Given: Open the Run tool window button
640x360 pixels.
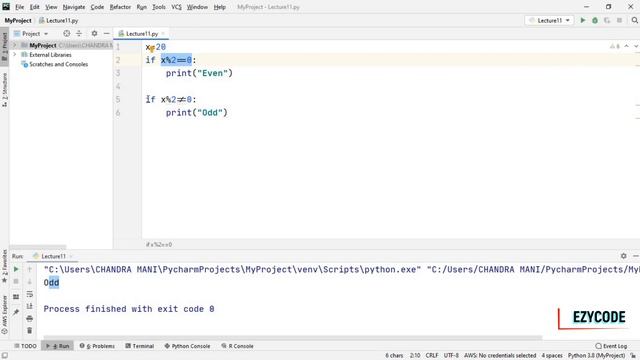Looking at the screenshot, I should pyautogui.click(x=58, y=346).
